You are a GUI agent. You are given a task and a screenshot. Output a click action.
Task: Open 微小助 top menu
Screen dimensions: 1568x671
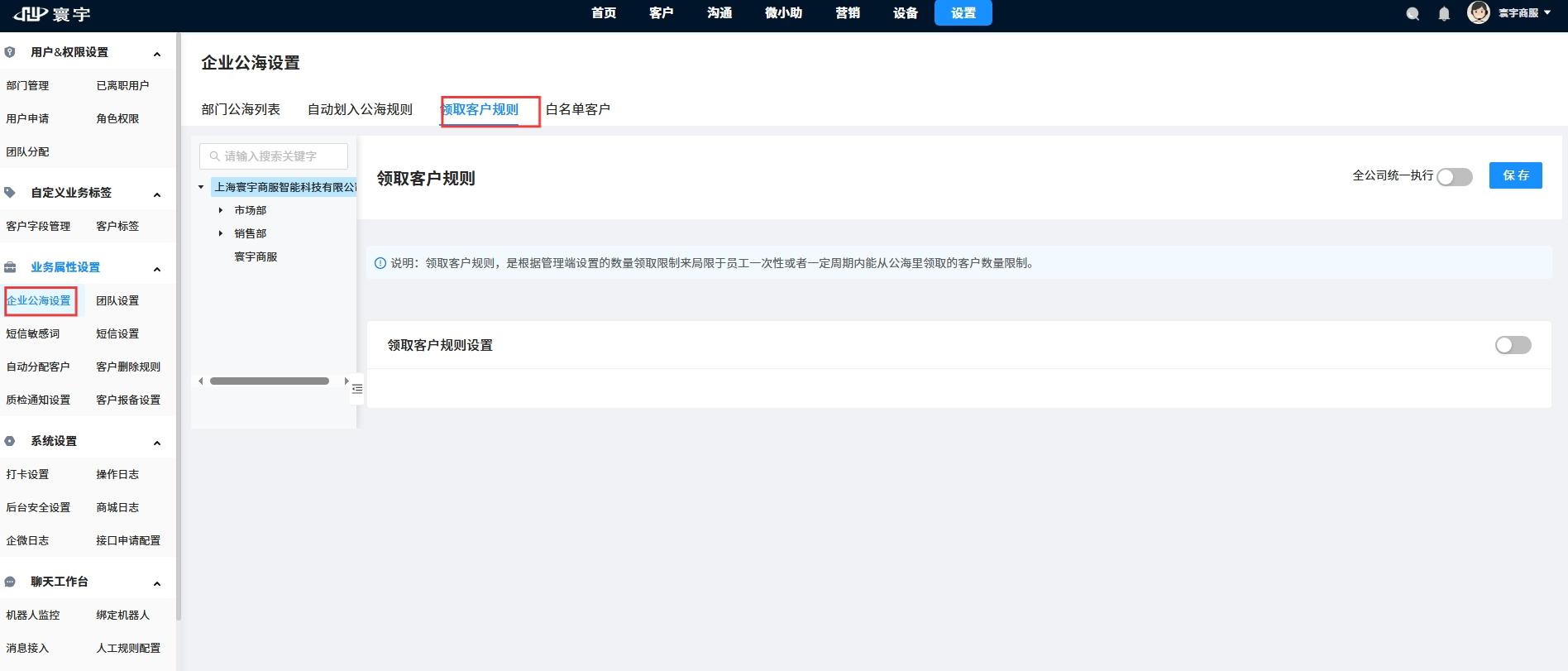[x=783, y=13]
